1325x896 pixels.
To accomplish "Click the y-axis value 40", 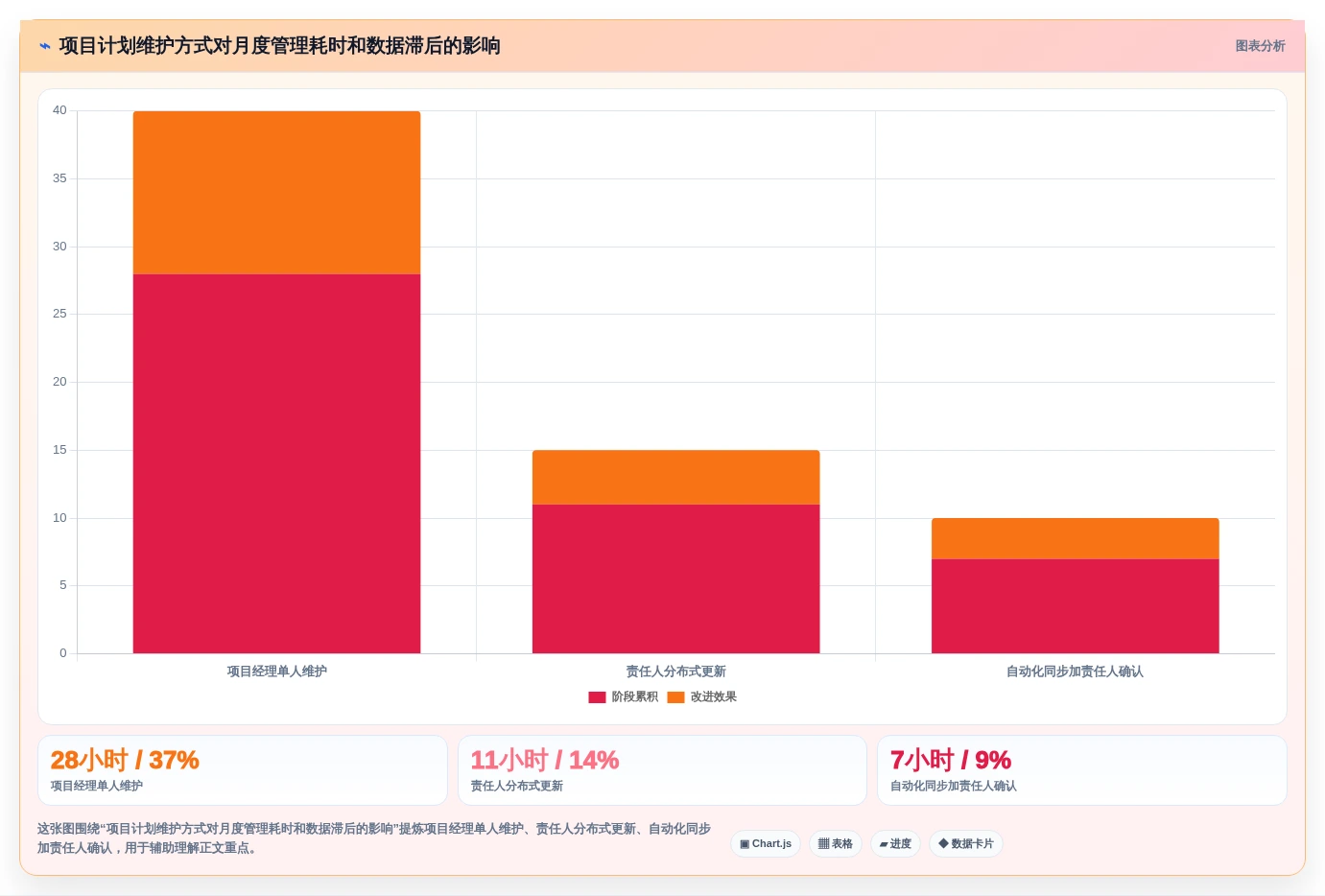I will 59,110.
